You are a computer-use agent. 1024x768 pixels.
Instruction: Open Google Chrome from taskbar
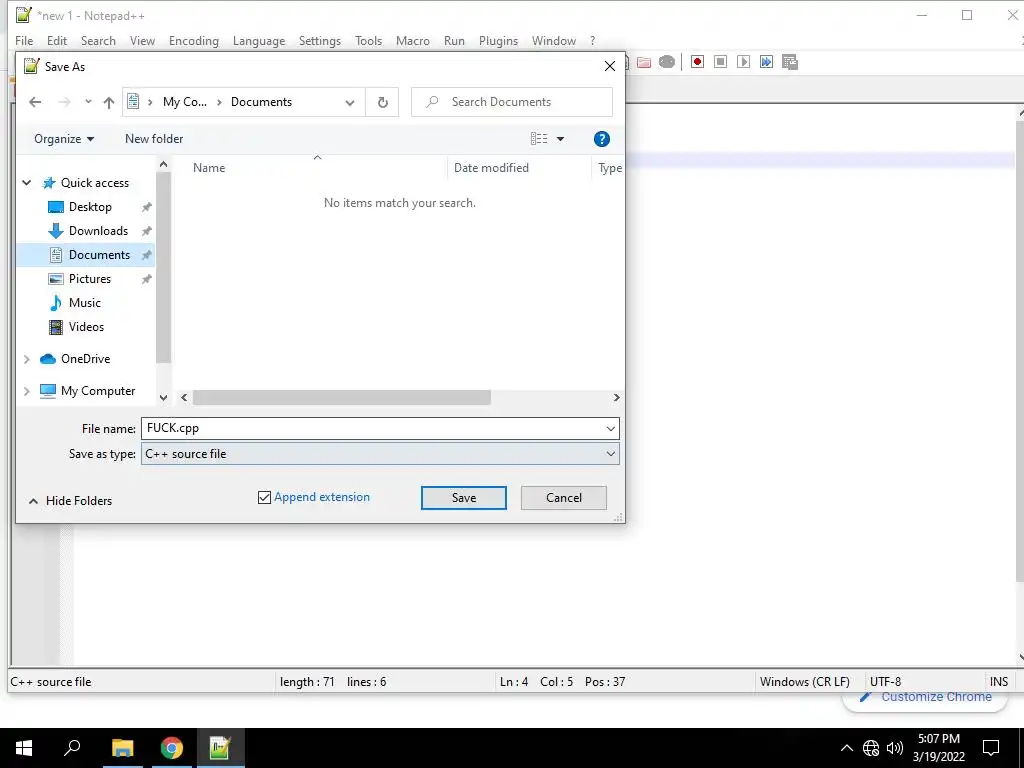click(x=172, y=748)
